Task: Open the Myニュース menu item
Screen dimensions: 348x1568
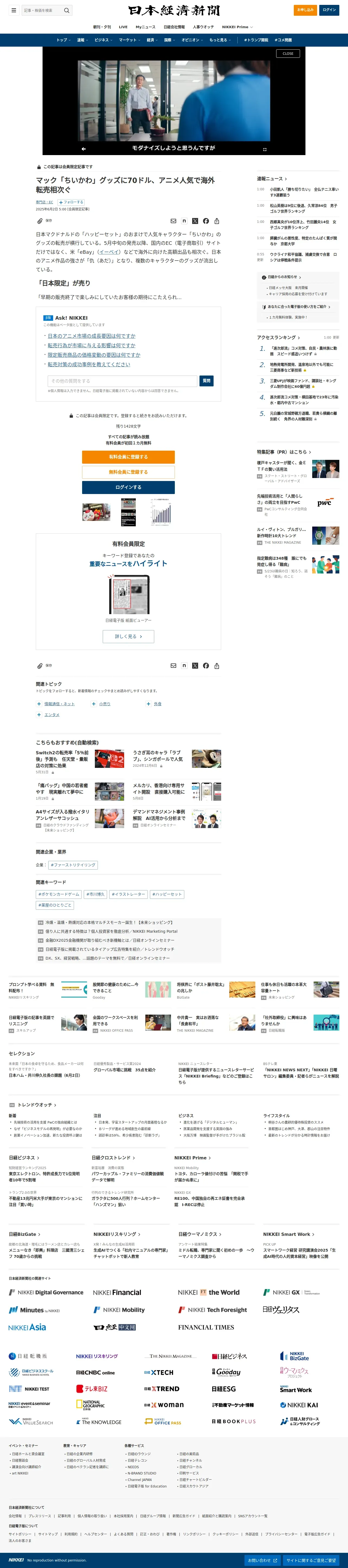Action: pyautogui.click(x=145, y=27)
